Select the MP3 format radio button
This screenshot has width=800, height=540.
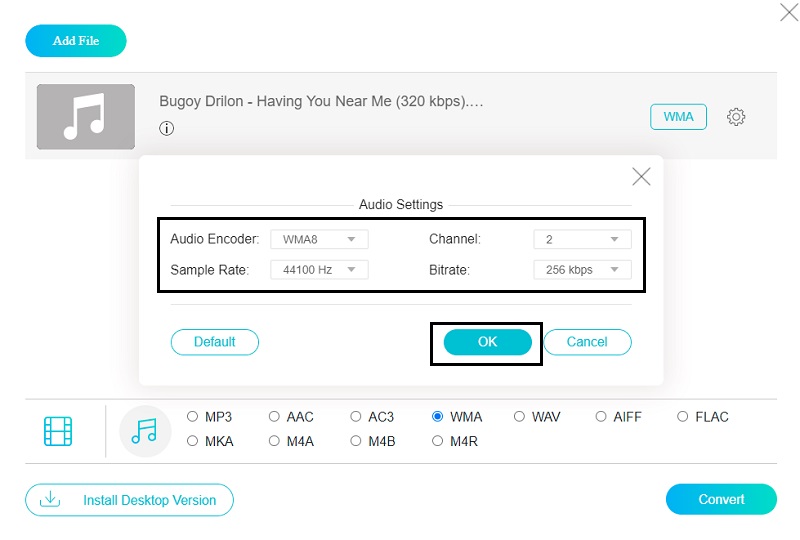coord(193,417)
